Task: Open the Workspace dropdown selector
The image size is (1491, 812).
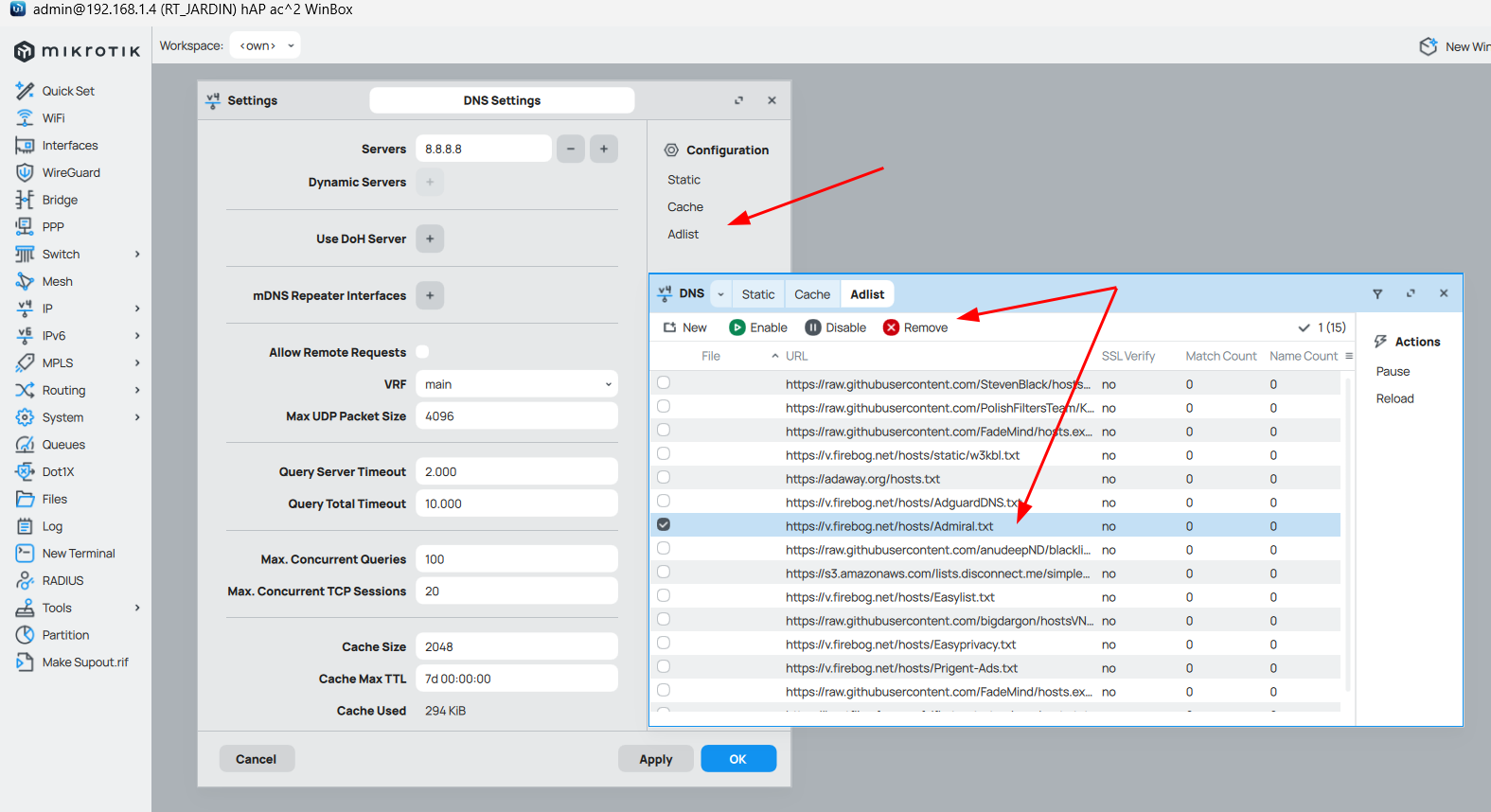Action: point(265,45)
